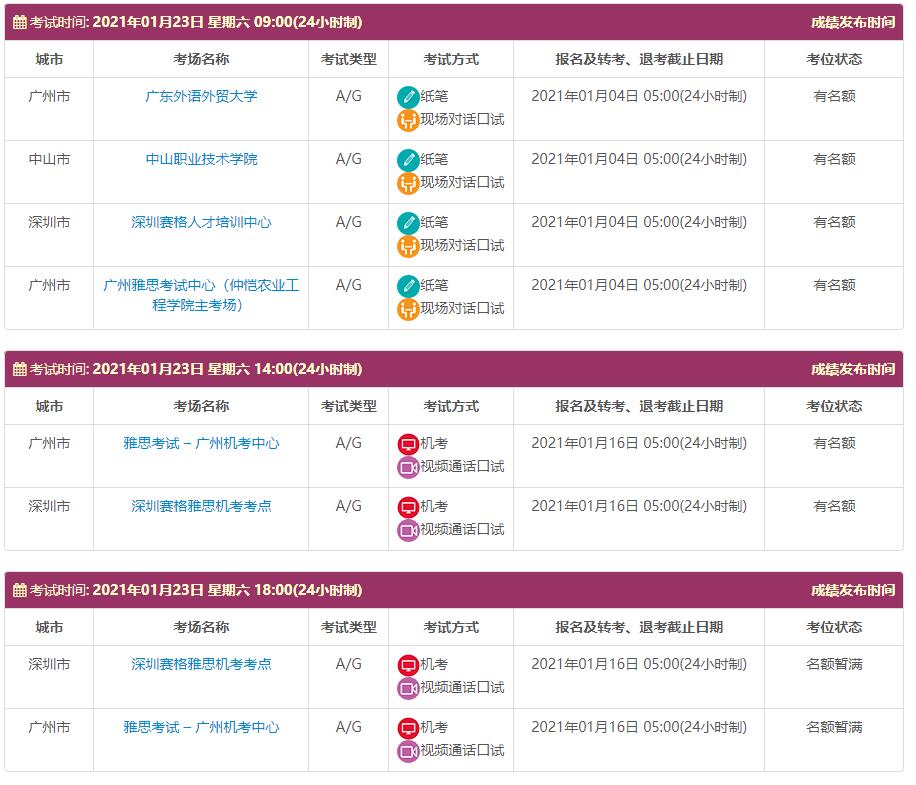The height and width of the screenshot is (785, 916).
Task: Open the 中山职业技术学院 test center link
Action: tap(201, 159)
